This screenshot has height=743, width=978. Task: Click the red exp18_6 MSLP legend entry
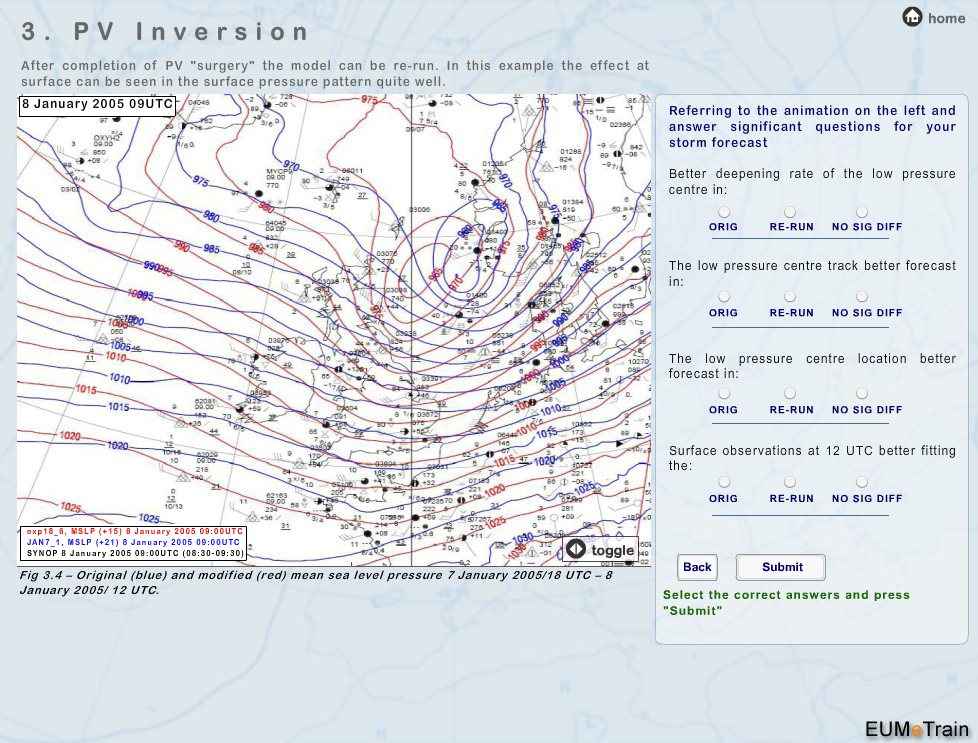(x=134, y=531)
